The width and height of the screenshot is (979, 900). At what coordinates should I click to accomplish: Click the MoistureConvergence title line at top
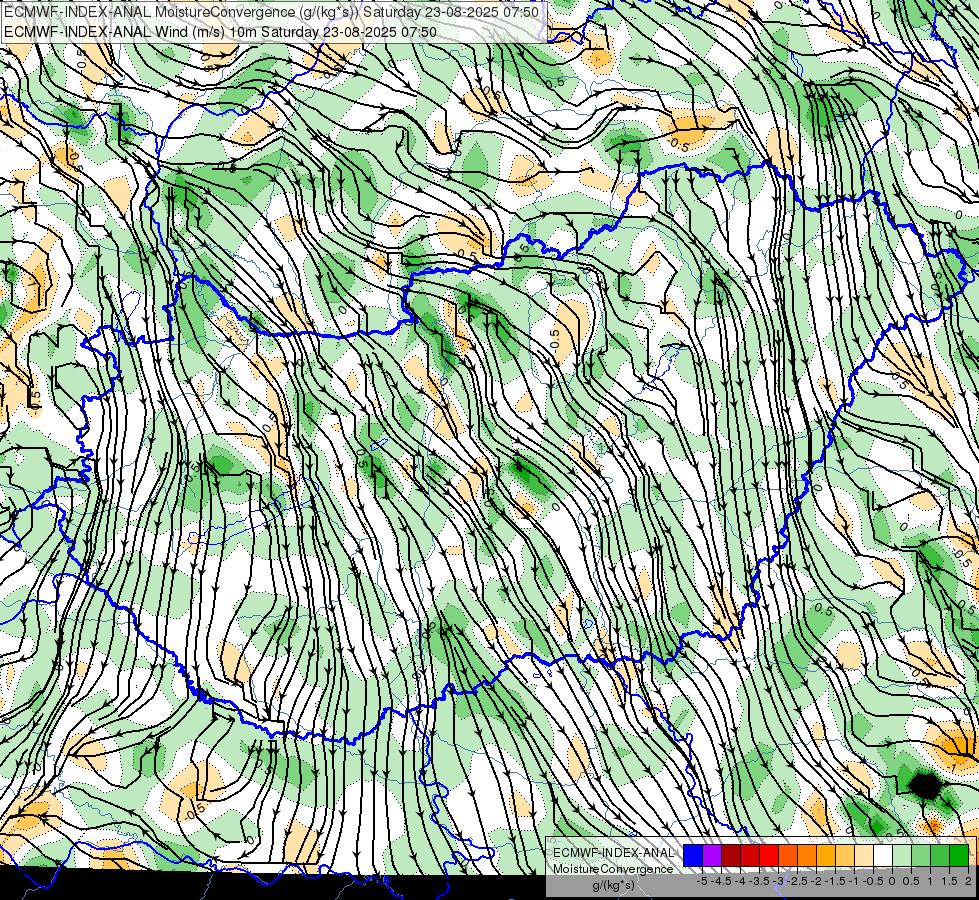pyautogui.click(x=272, y=12)
